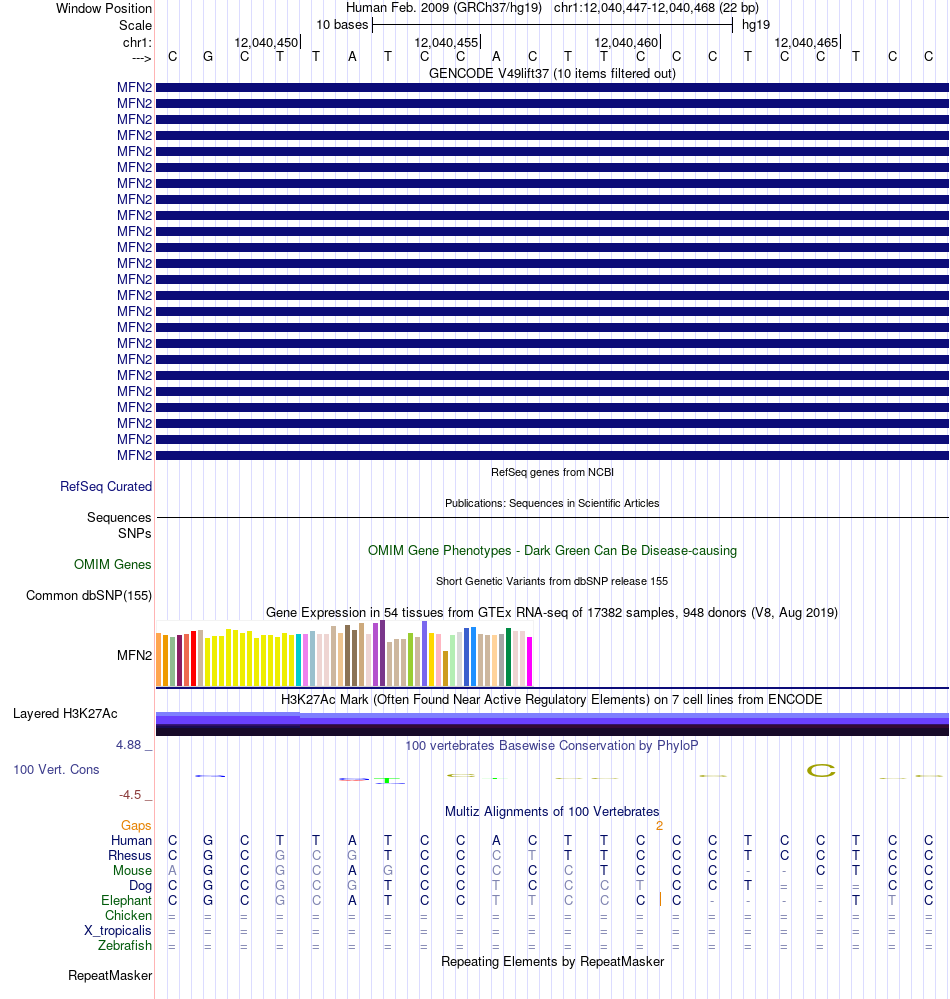Open the H3K27Ac Mark ENCODE track title
Screen dimensions: 950x999
[x=552, y=700]
